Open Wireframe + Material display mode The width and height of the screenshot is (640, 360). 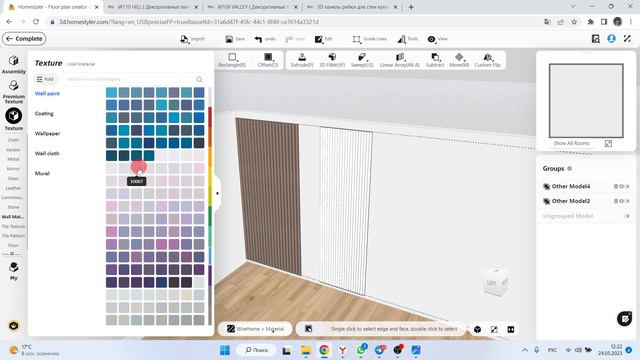click(x=256, y=329)
